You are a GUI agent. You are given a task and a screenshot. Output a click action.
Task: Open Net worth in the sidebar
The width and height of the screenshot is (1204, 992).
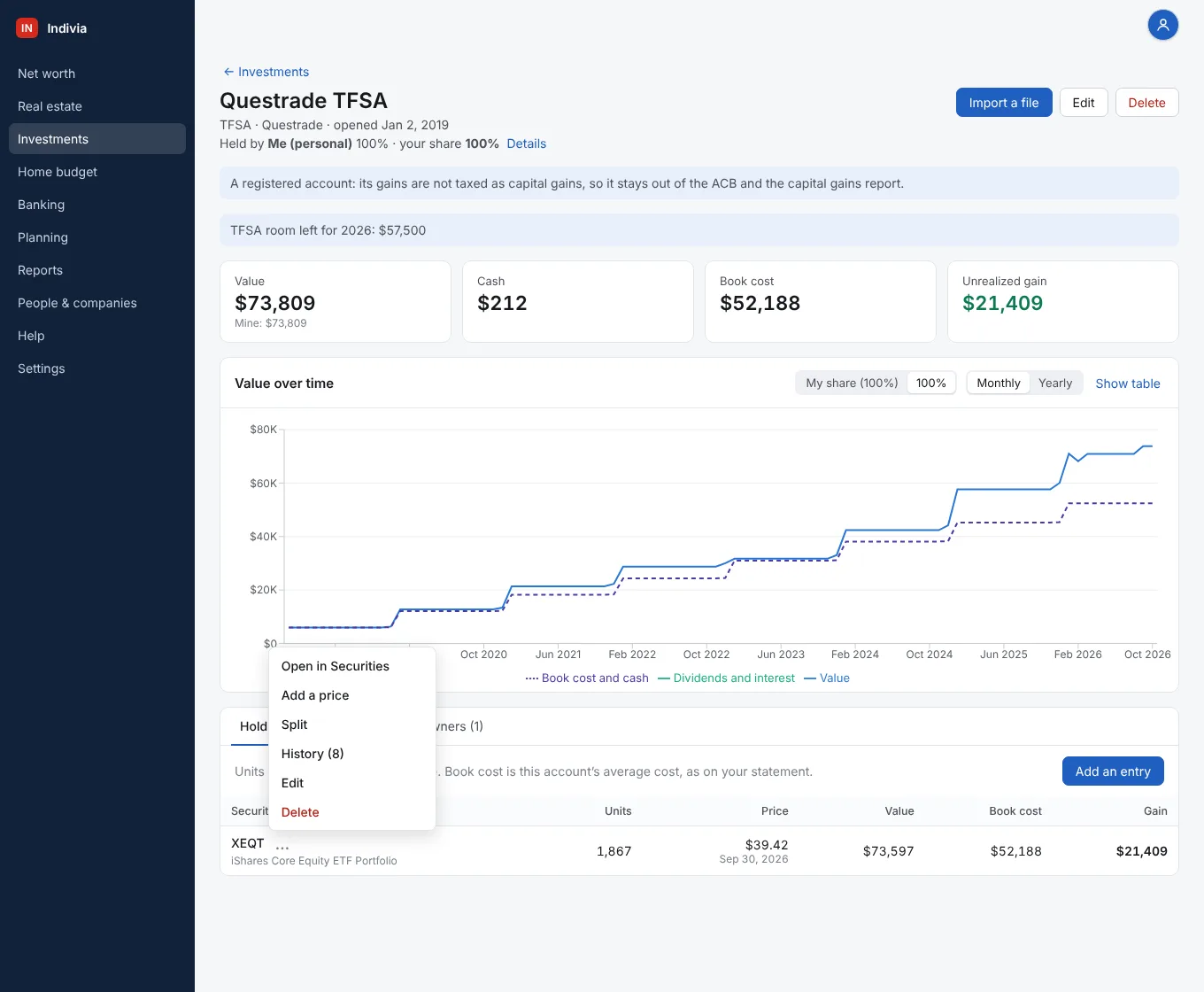click(97, 74)
